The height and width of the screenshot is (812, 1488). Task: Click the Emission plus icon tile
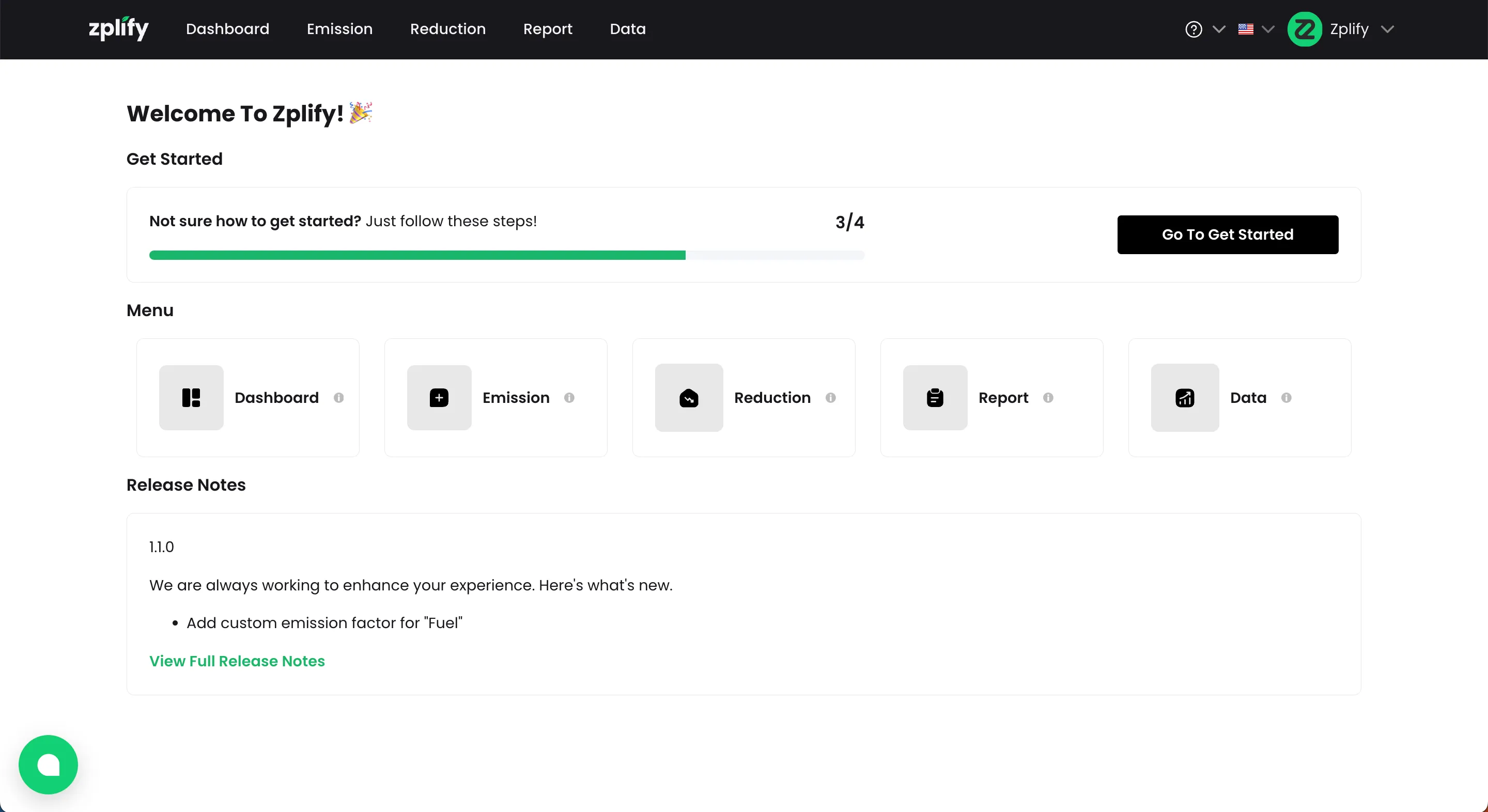coord(439,397)
